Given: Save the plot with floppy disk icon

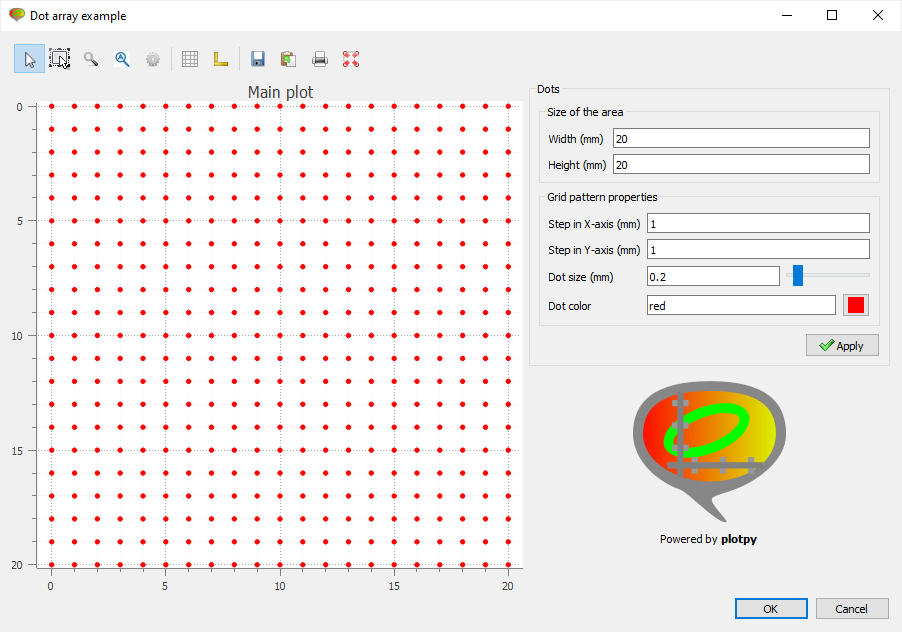Looking at the screenshot, I should pos(258,59).
